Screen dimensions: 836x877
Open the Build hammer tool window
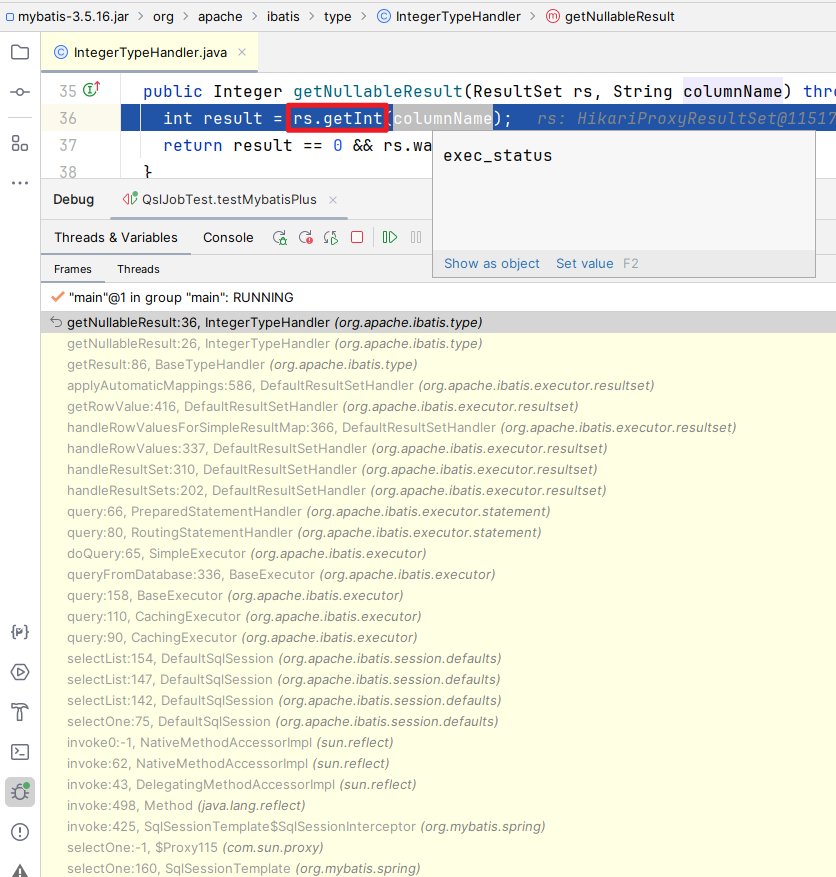pos(20,712)
